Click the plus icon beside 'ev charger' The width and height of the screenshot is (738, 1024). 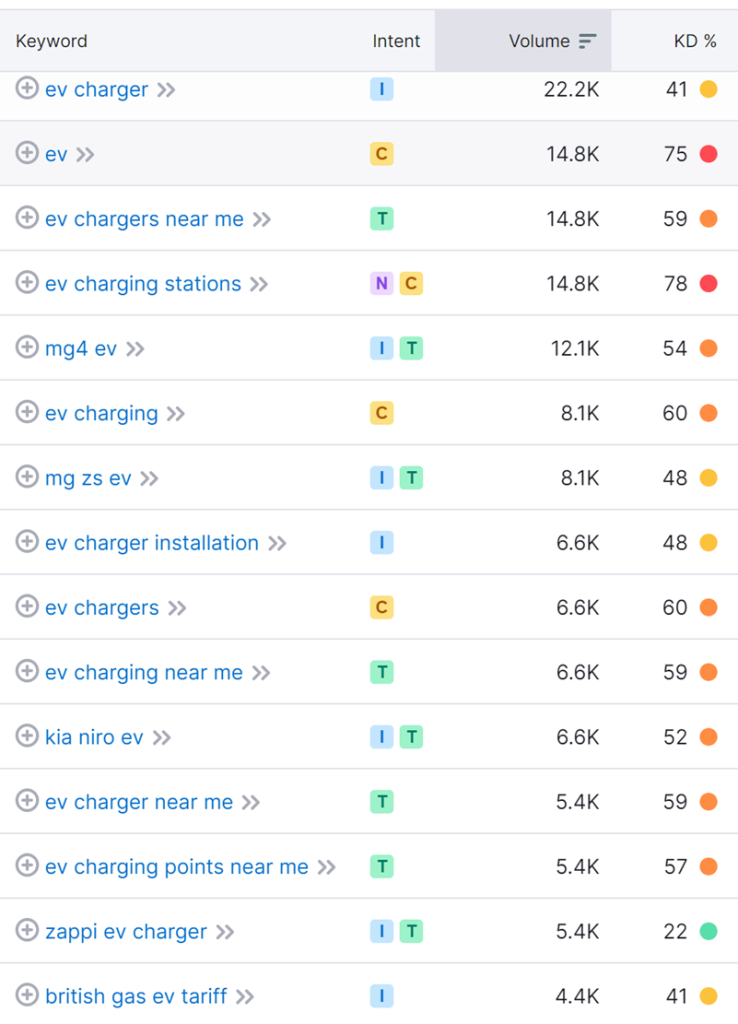coord(27,89)
